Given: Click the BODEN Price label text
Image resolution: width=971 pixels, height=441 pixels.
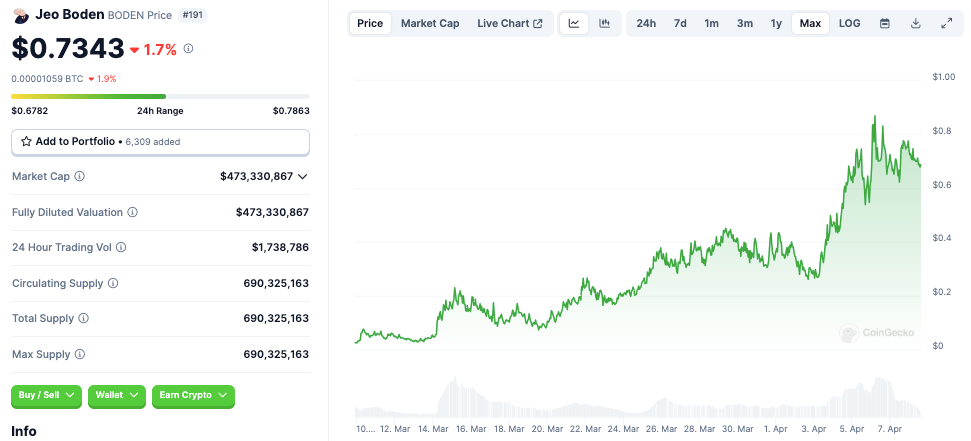Looking at the screenshot, I should pos(140,15).
